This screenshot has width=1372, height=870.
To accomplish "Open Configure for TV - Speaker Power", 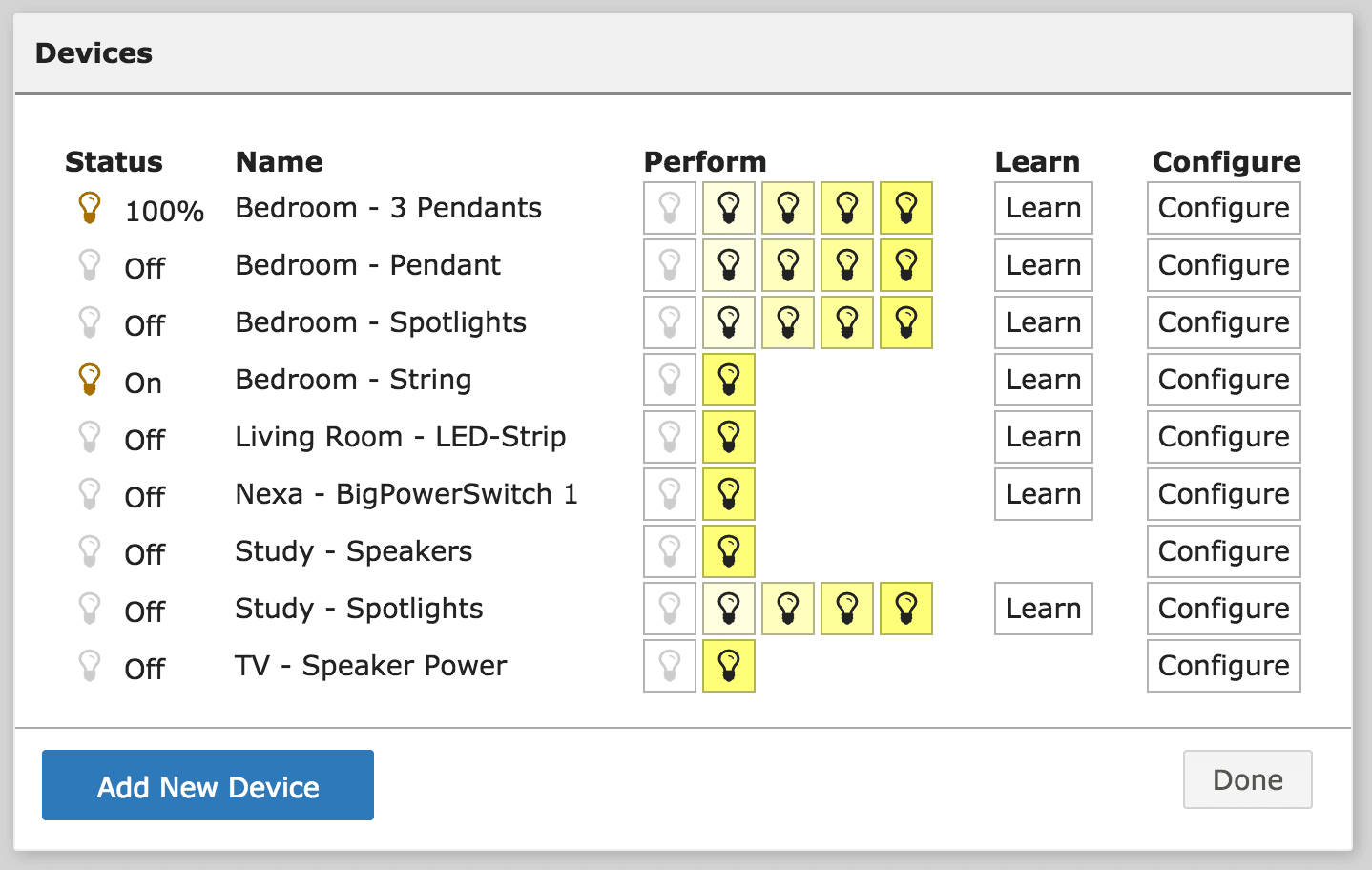I will [1223, 666].
